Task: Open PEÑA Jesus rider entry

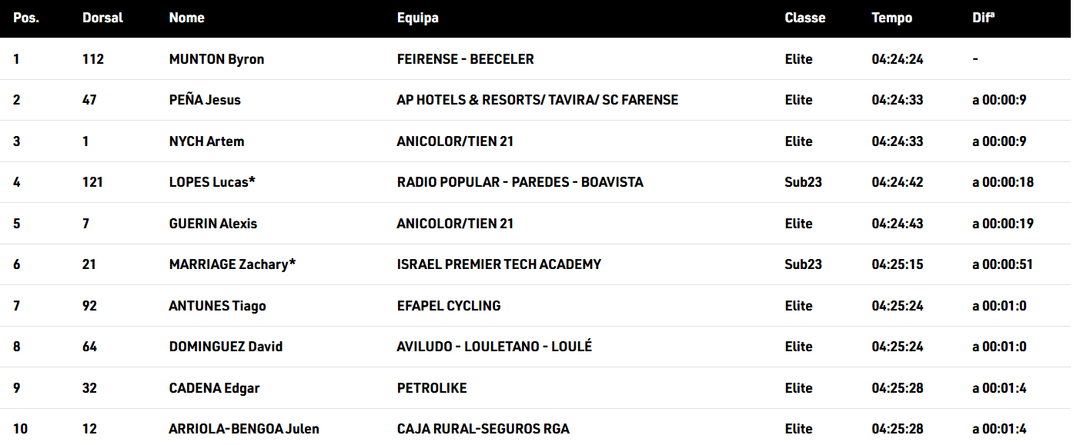Action: click(x=204, y=100)
